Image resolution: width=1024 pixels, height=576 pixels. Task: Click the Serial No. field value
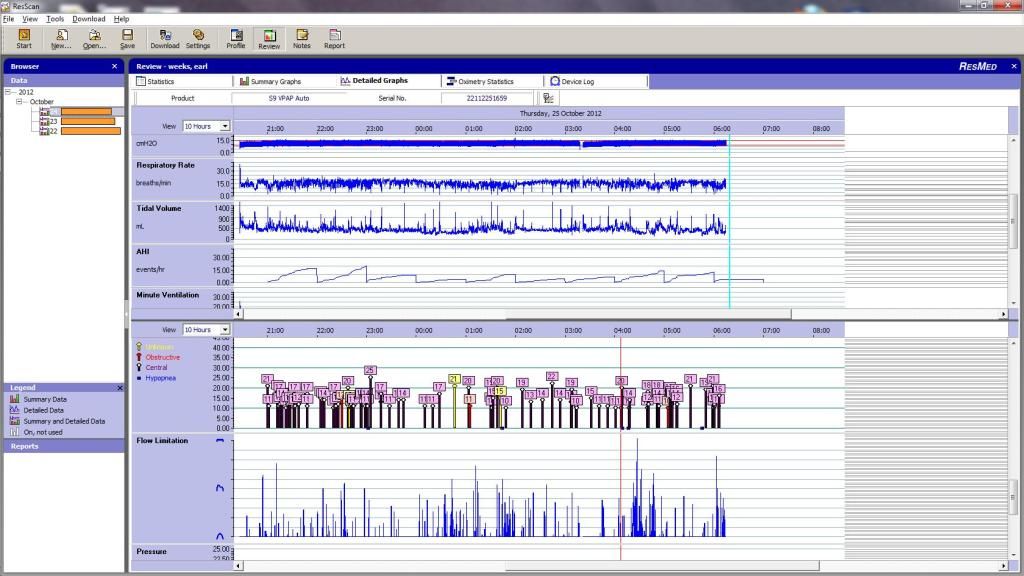tap(487, 98)
